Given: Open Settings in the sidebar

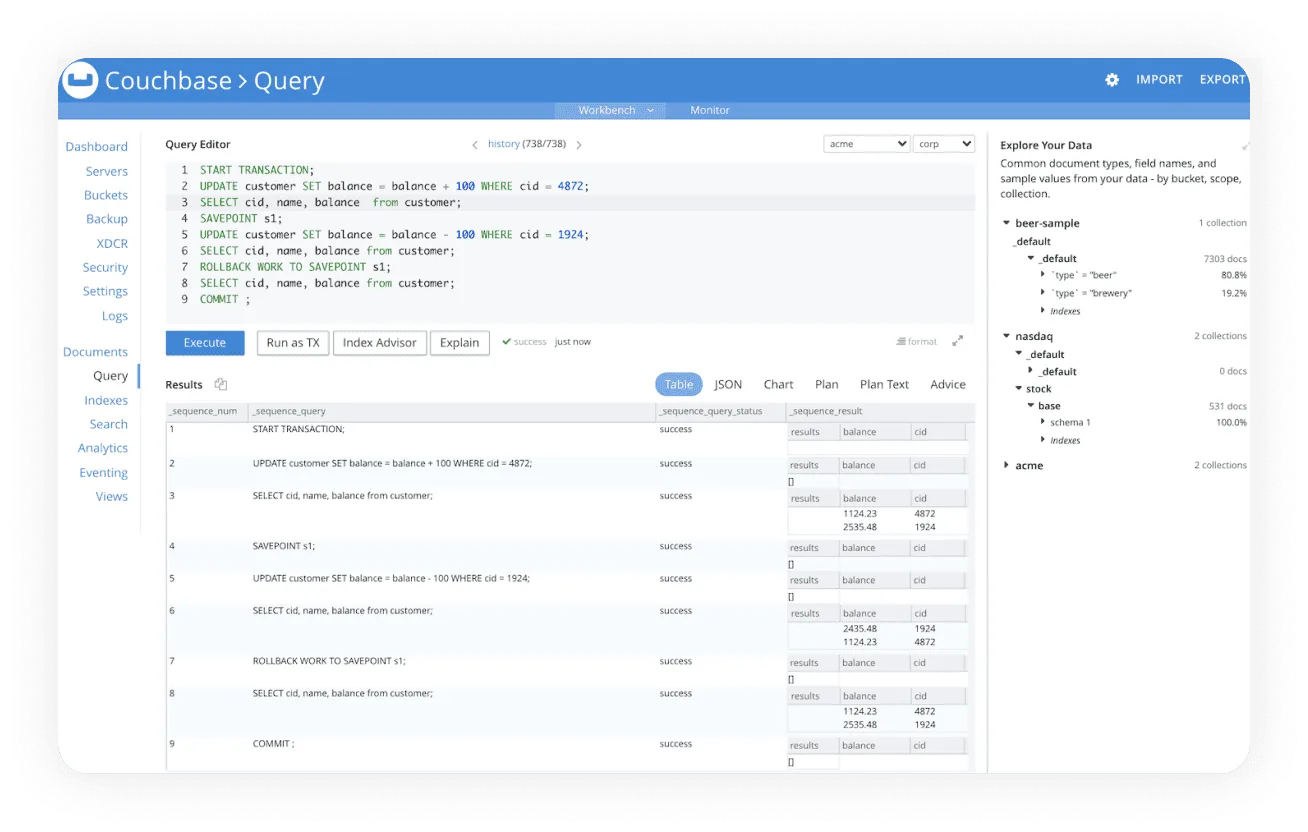Looking at the screenshot, I should tap(106, 292).
